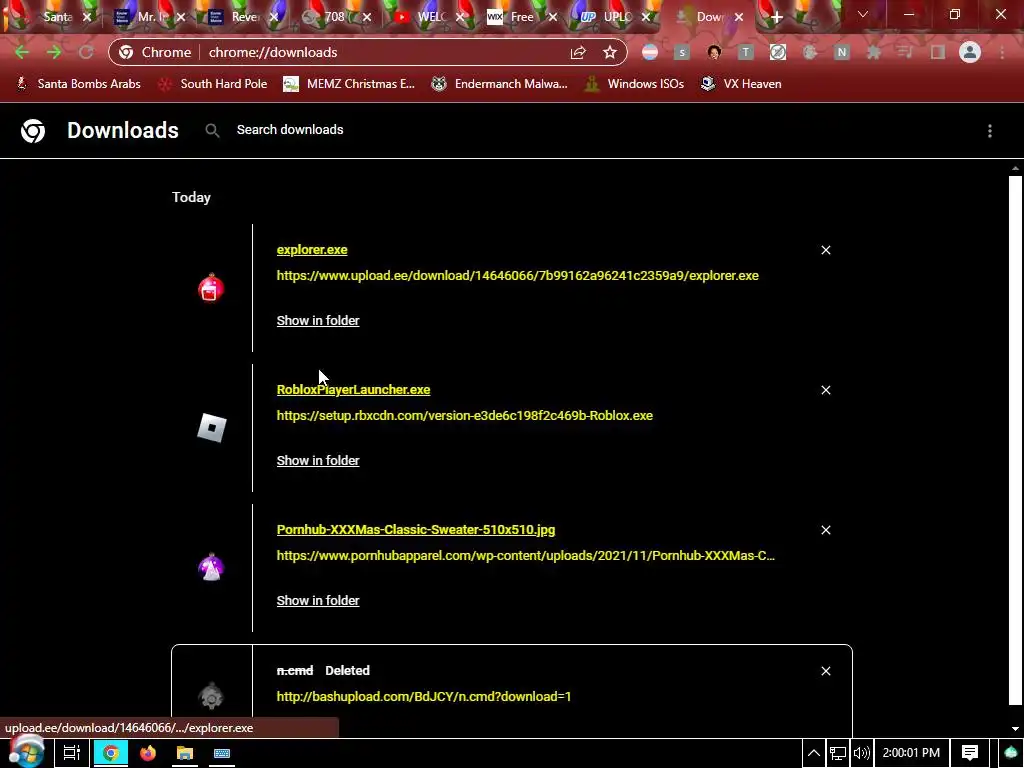Open the media control playlist icon
The image size is (1024, 768).
coord(905,52)
